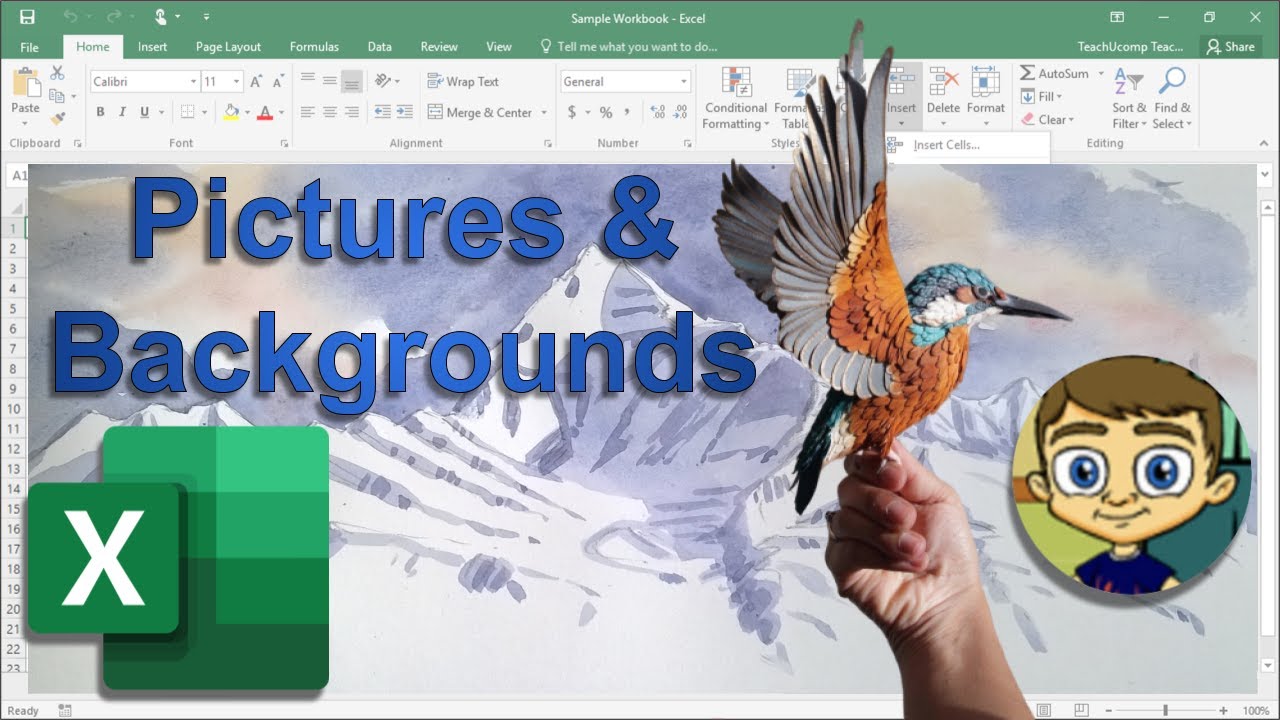
Task: Toggle Italic formatting
Action: pyautogui.click(x=123, y=112)
